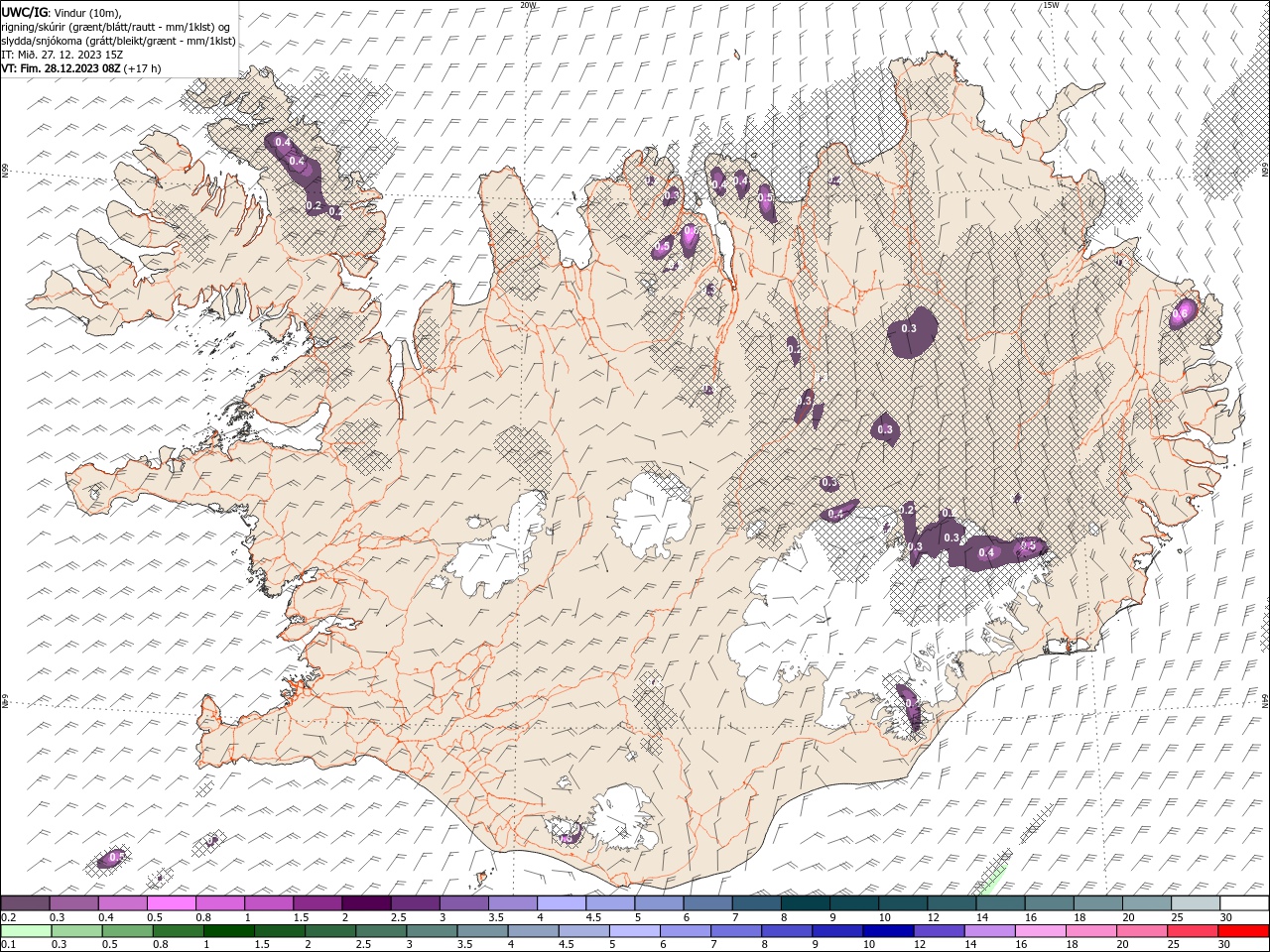Select the pale grey 25 mm snow legend swatch
1270x952 pixels.
pos(1195,903)
